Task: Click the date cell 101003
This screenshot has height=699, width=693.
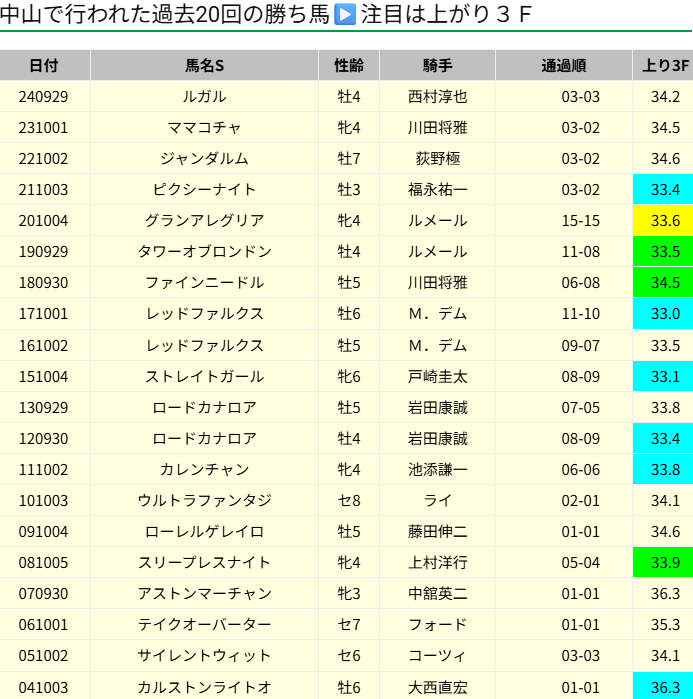Action: (x=43, y=500)
